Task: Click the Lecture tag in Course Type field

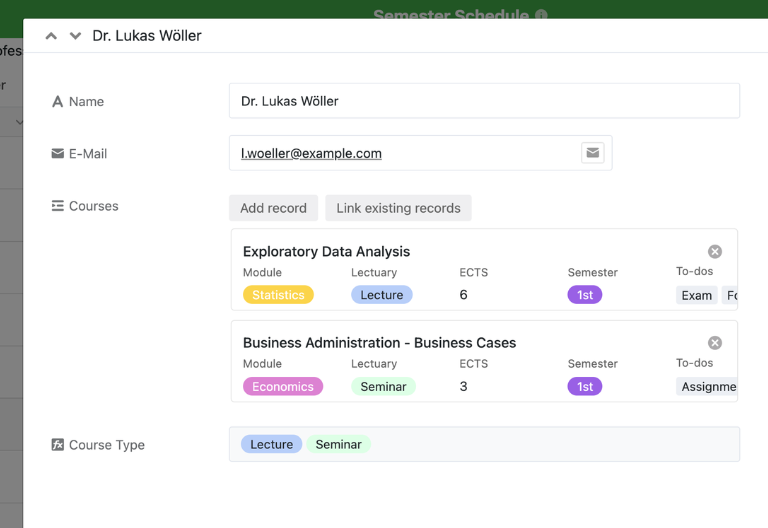Action: pyautogui.click(x=271, y=444)
